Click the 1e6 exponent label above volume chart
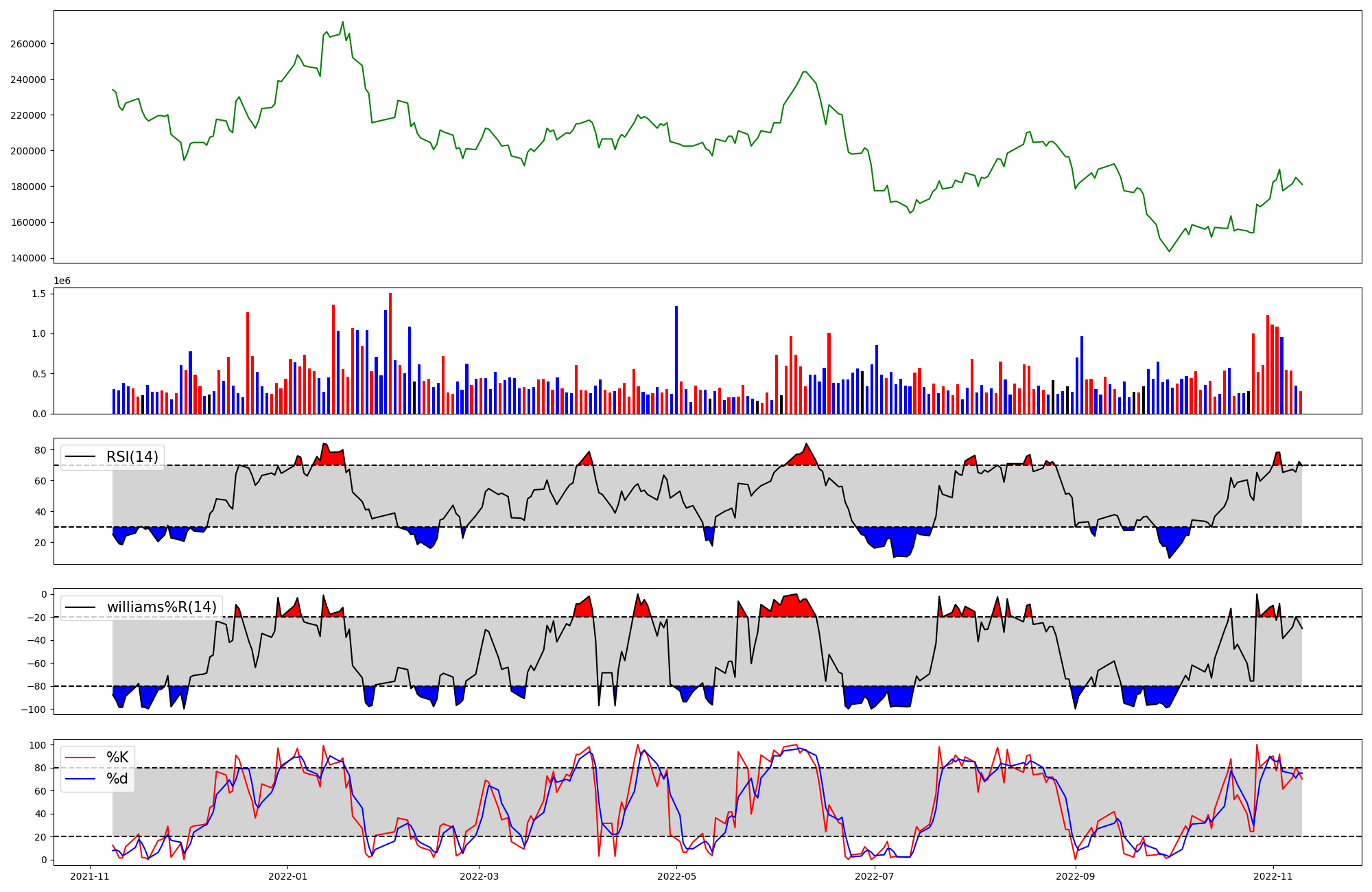This screenshot has height=892, width=1372. point(62,281)
